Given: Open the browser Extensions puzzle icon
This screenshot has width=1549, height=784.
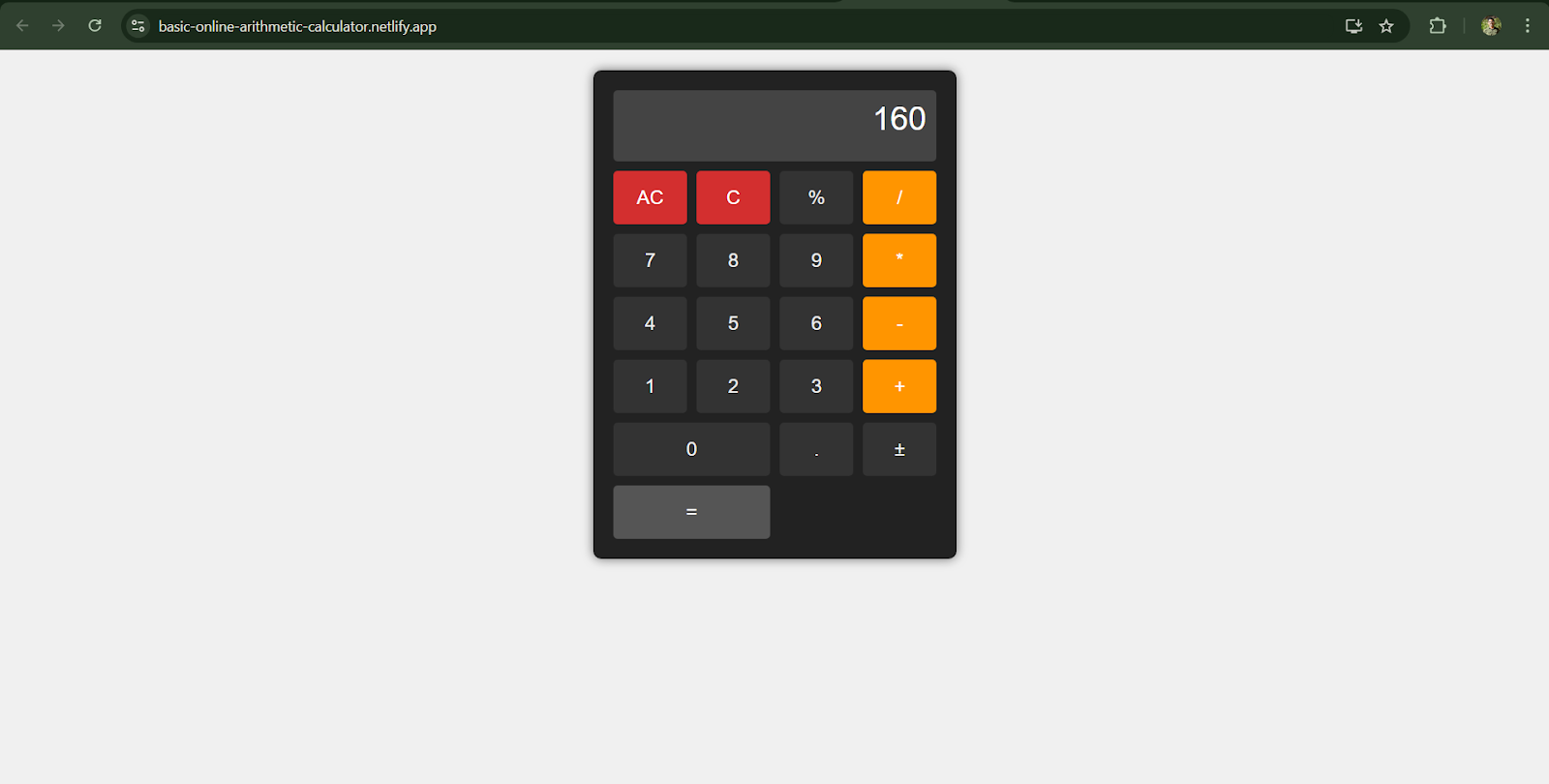Looking at the screenshot, I should coord(1438,26).
